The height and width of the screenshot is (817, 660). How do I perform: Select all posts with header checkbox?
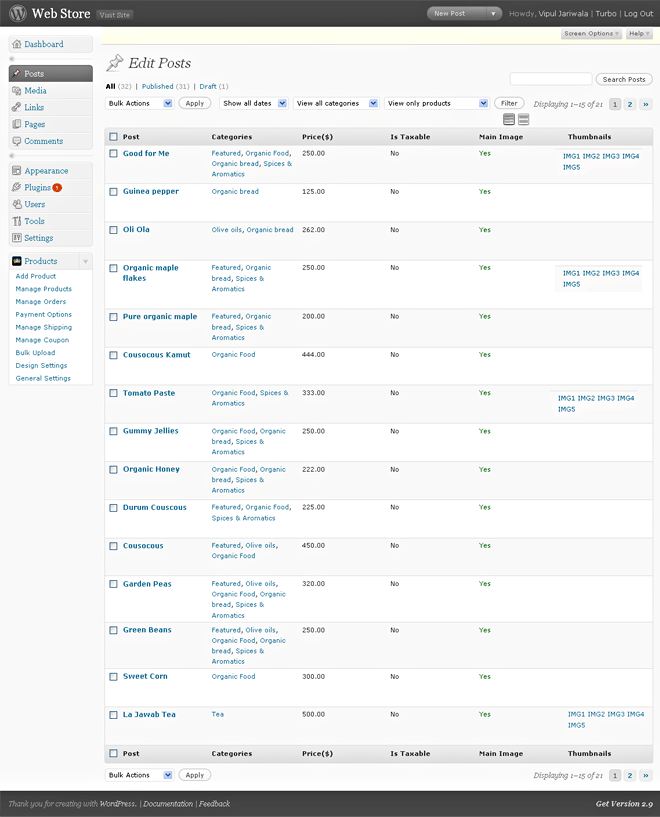(114, 137)
